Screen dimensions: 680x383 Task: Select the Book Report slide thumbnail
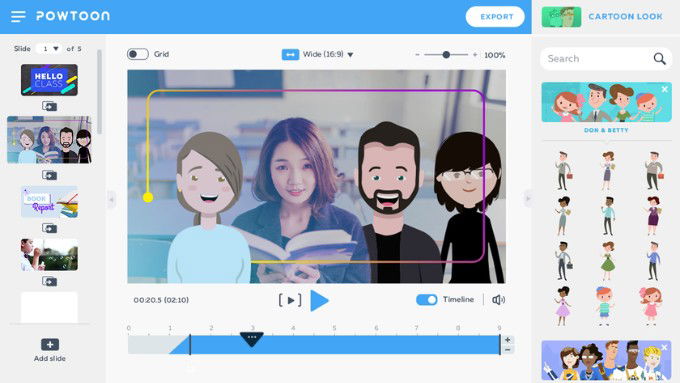click(x=49, y=202)
